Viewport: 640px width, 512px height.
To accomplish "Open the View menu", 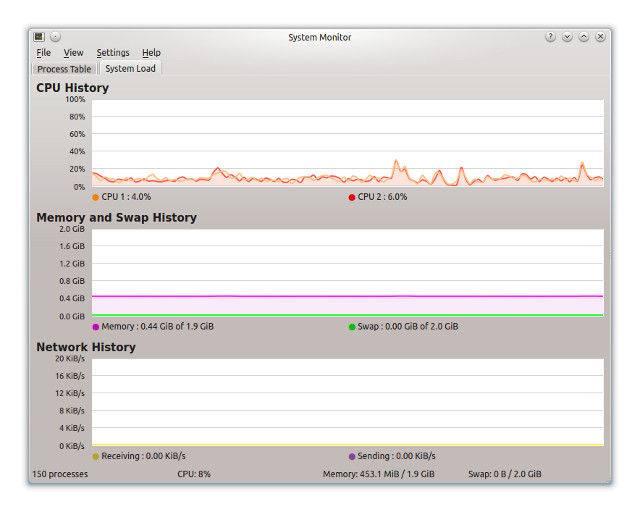I will click(x=73, y=53).
